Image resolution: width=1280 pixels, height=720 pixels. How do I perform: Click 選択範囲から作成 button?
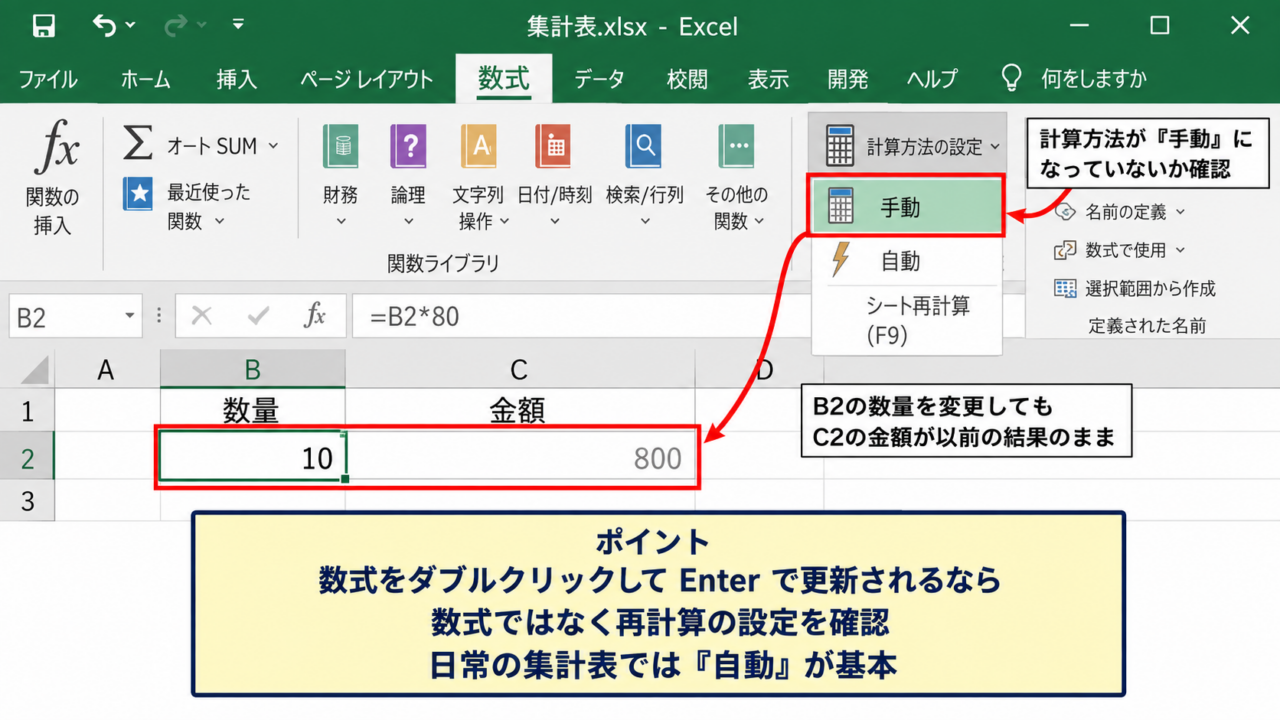pyautogui.click(x=1135, y=289)
